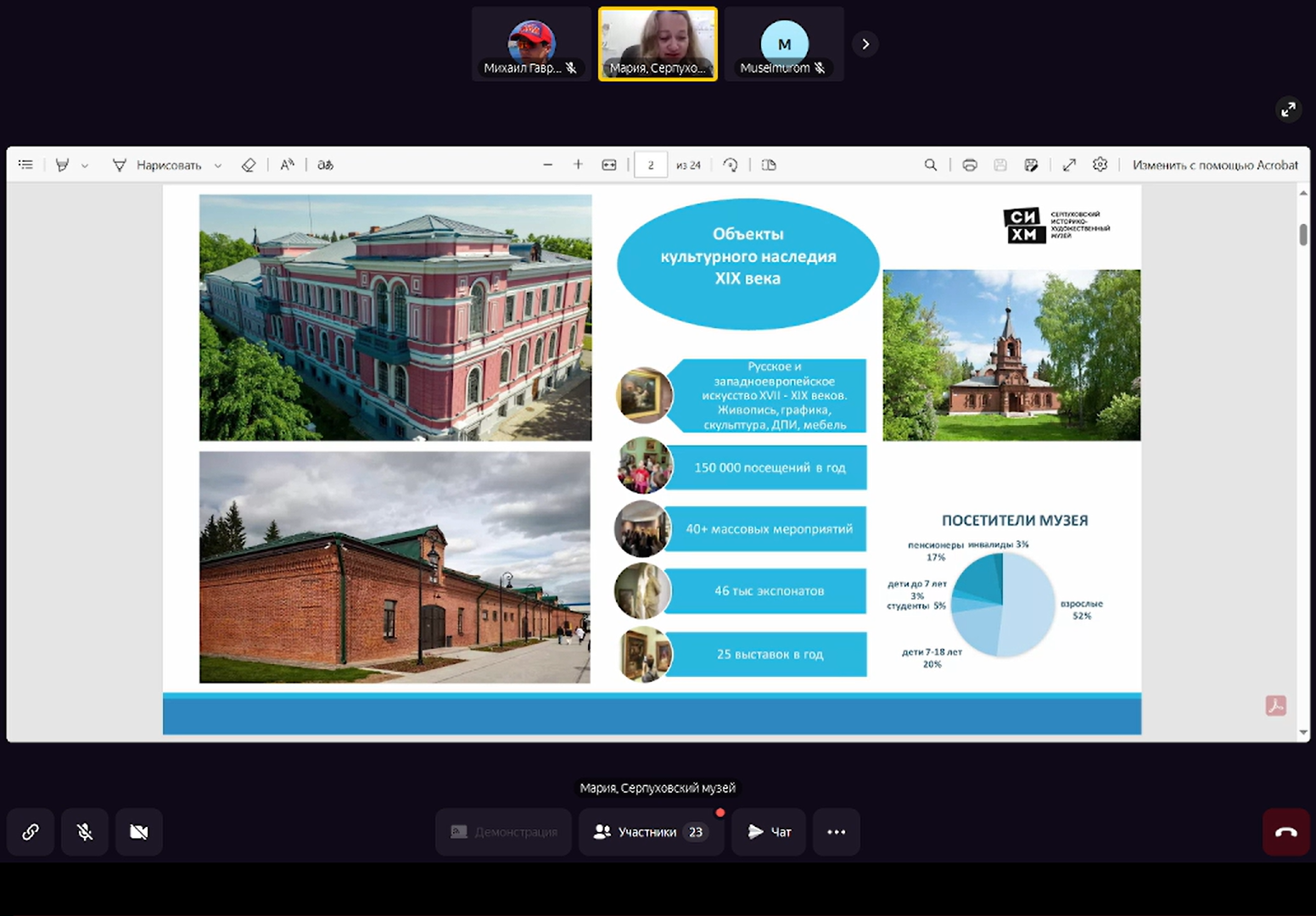Click the red Acrobat icon in the page corner
The height and width of the screenshot is (916, 1316).
pyautogui.click(x=1276, y=706)
